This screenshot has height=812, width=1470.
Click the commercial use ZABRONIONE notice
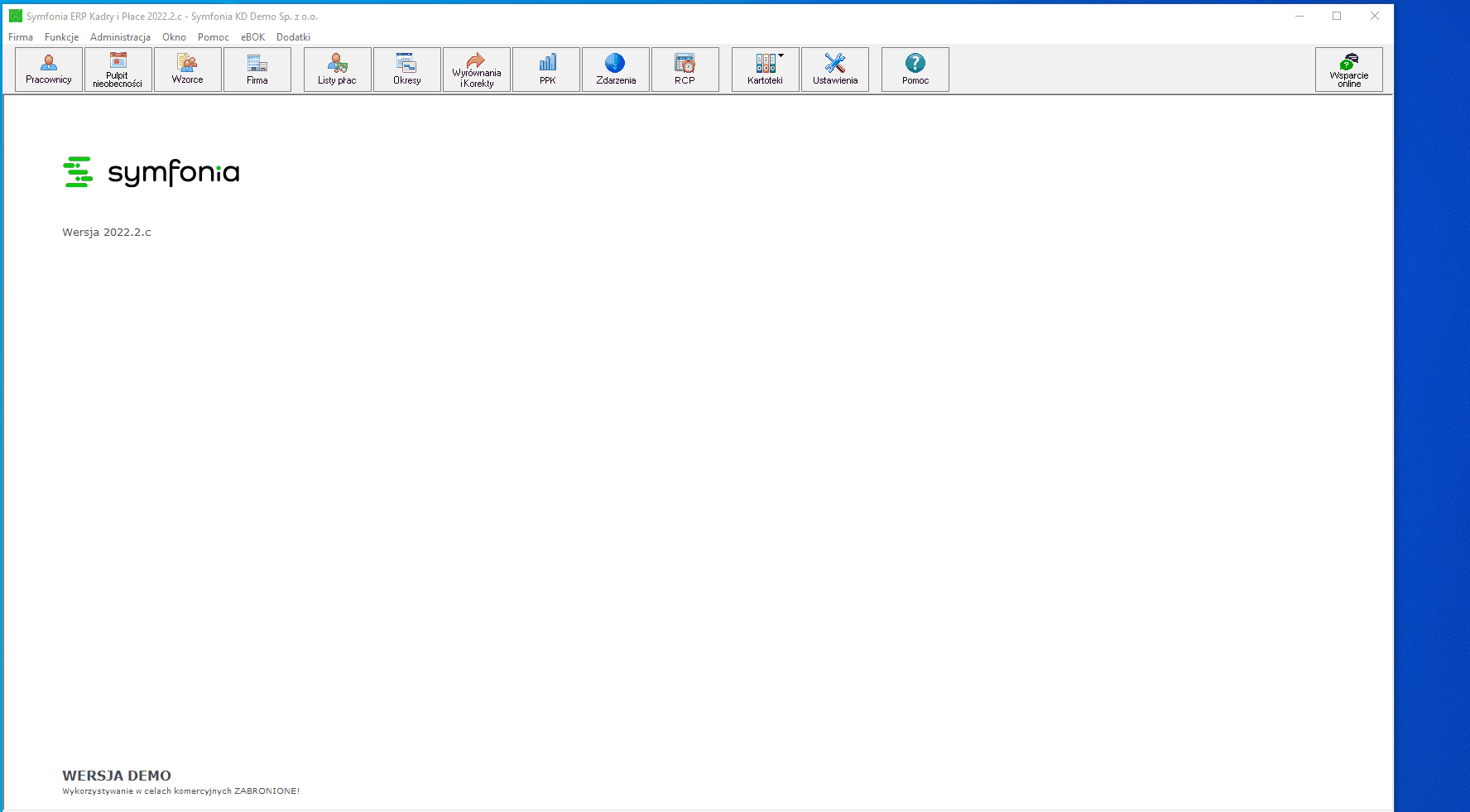(181, 791)
